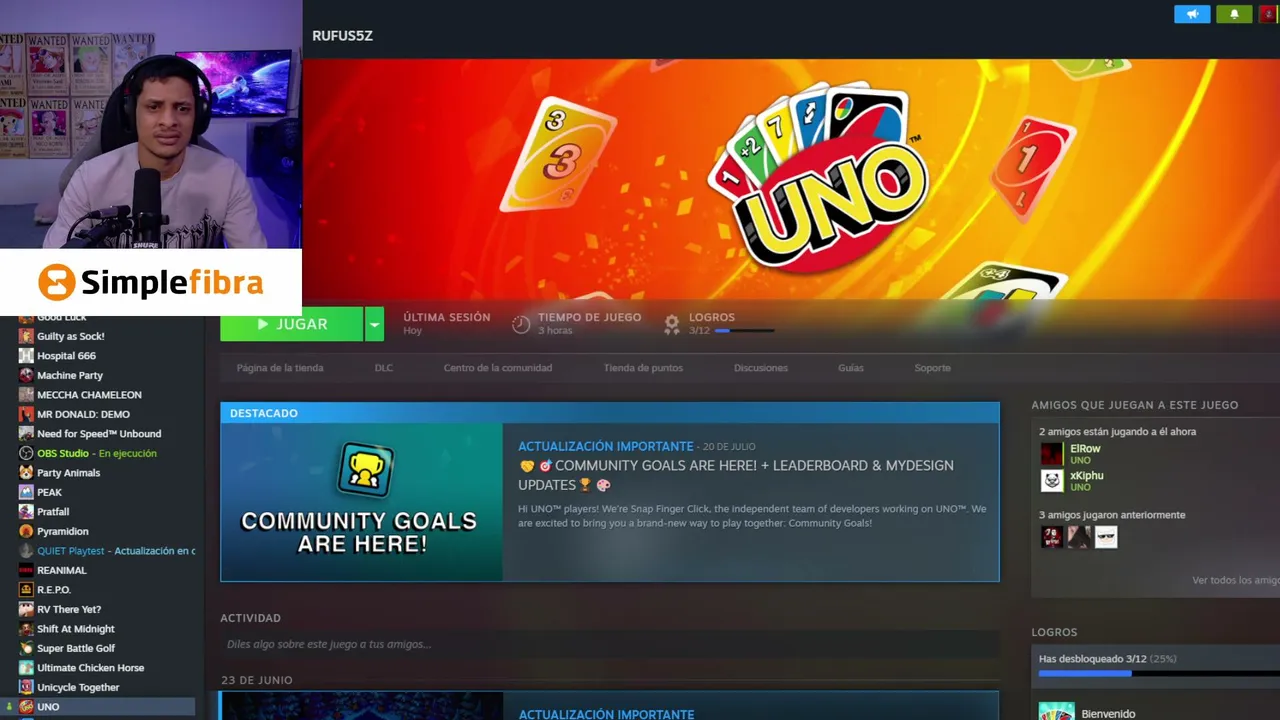
Task: Select Party Animals in the library list
Action: [x=68, y=473]
